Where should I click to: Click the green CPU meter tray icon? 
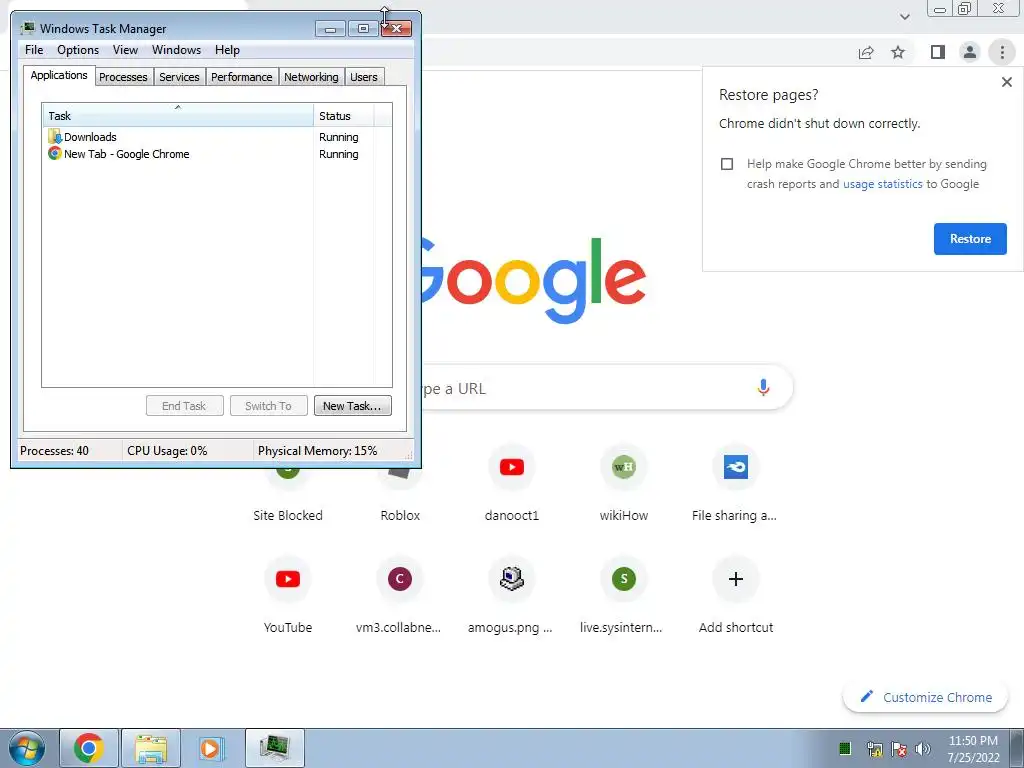pyautogui.click(x=845, y=748)
